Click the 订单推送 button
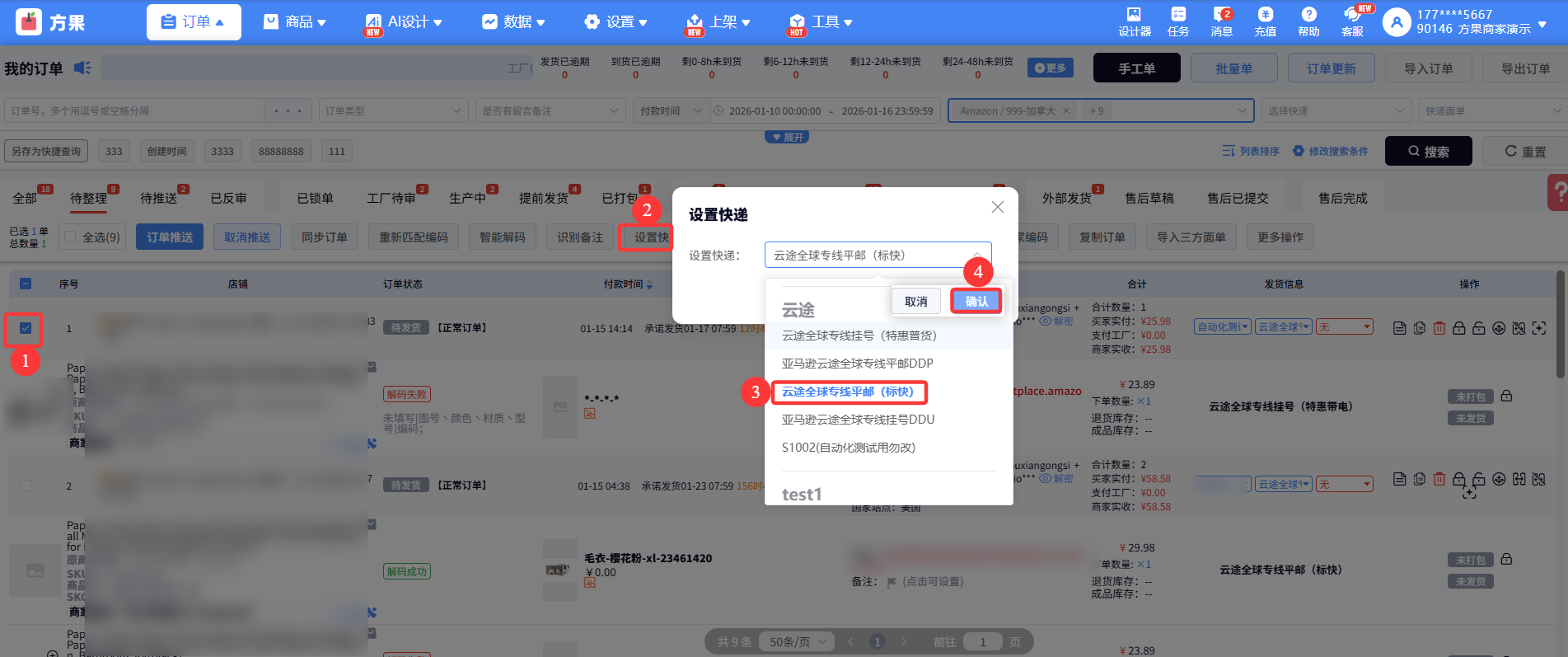Screen dimensions: 1568x657 point(170,237)
